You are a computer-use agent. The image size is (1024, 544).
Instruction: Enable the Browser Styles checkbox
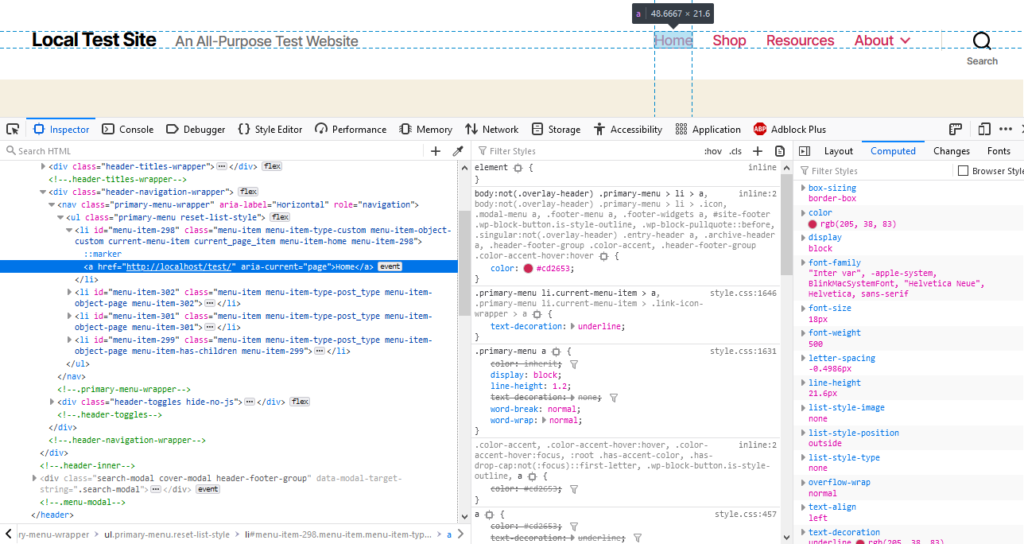(963, 170)
